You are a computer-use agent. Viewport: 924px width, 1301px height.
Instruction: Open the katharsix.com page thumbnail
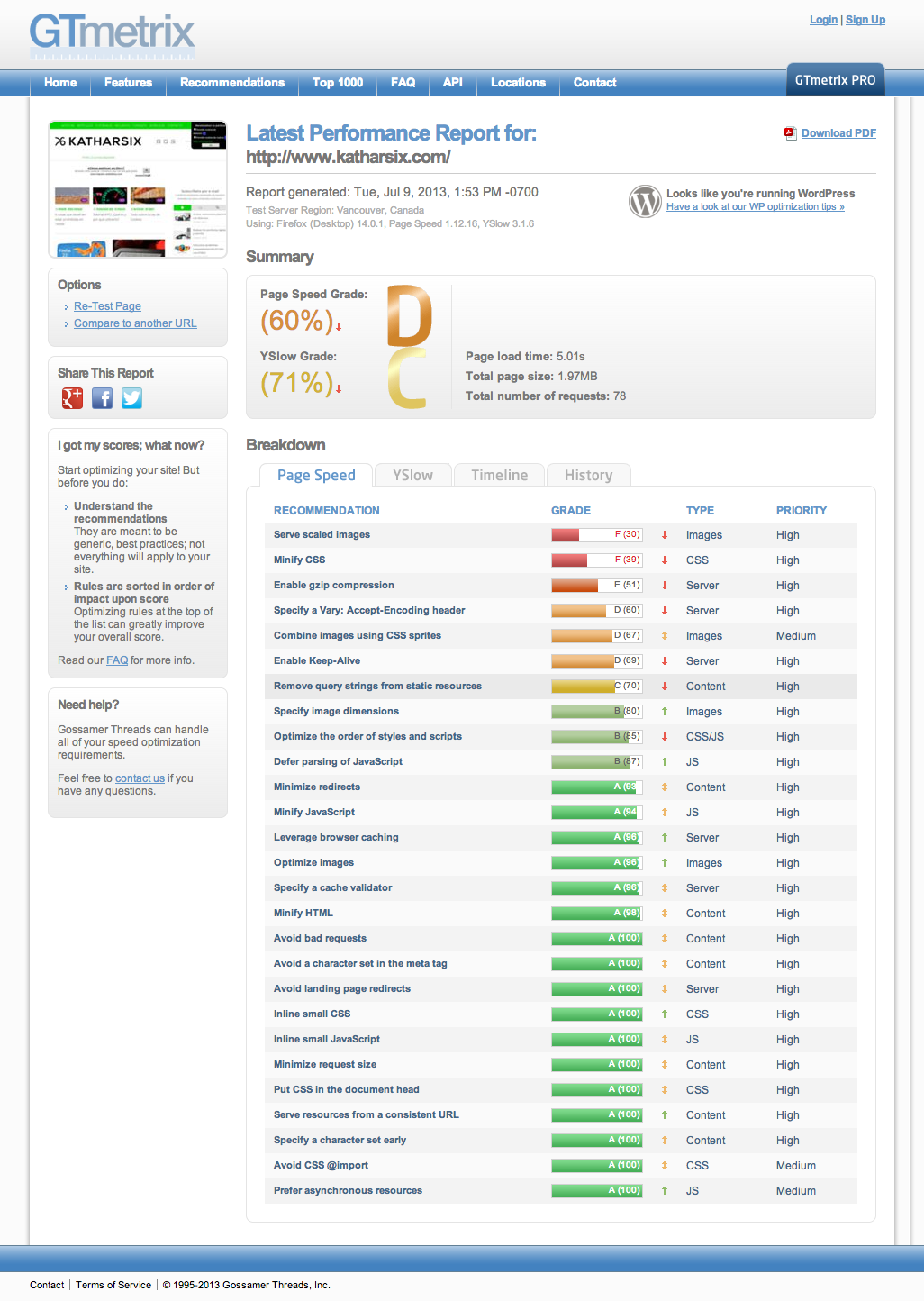(x=138, y=189)
